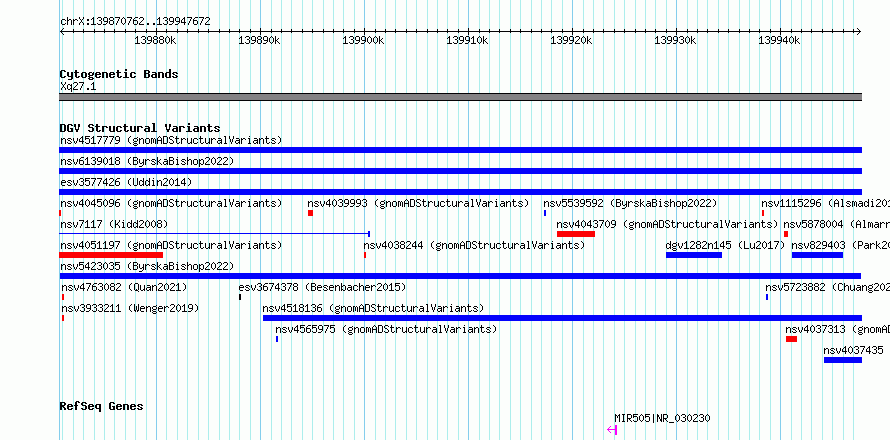Select the nsv6139018 variant bar
Image resolution: width=890 pixels, height=440 pixels.
[460, 171]
